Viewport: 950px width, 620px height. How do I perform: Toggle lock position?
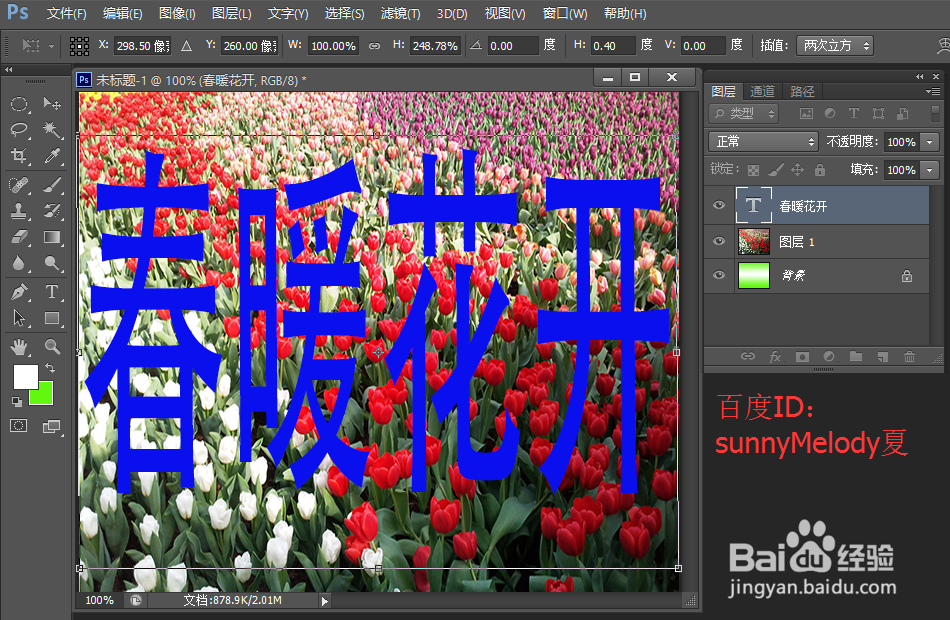pos(798,170)
